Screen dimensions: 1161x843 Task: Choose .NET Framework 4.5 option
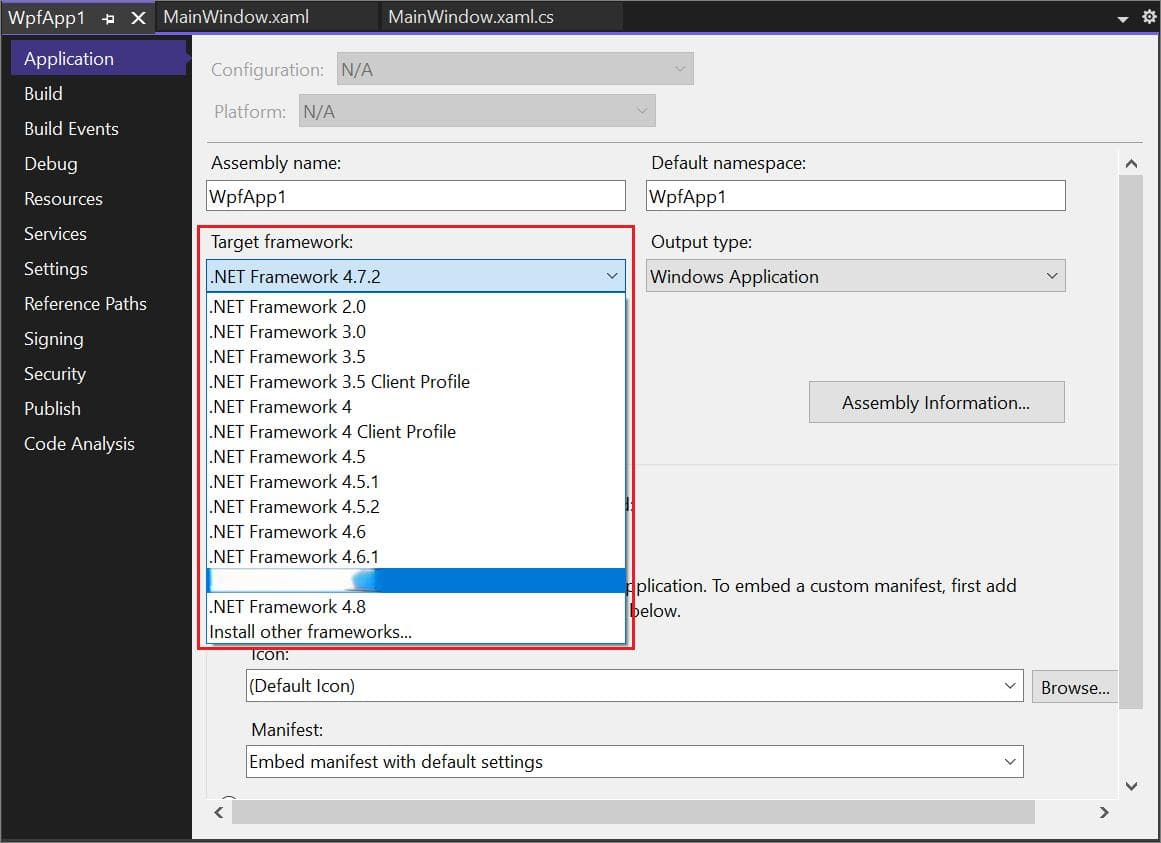(x=415, y=457)
